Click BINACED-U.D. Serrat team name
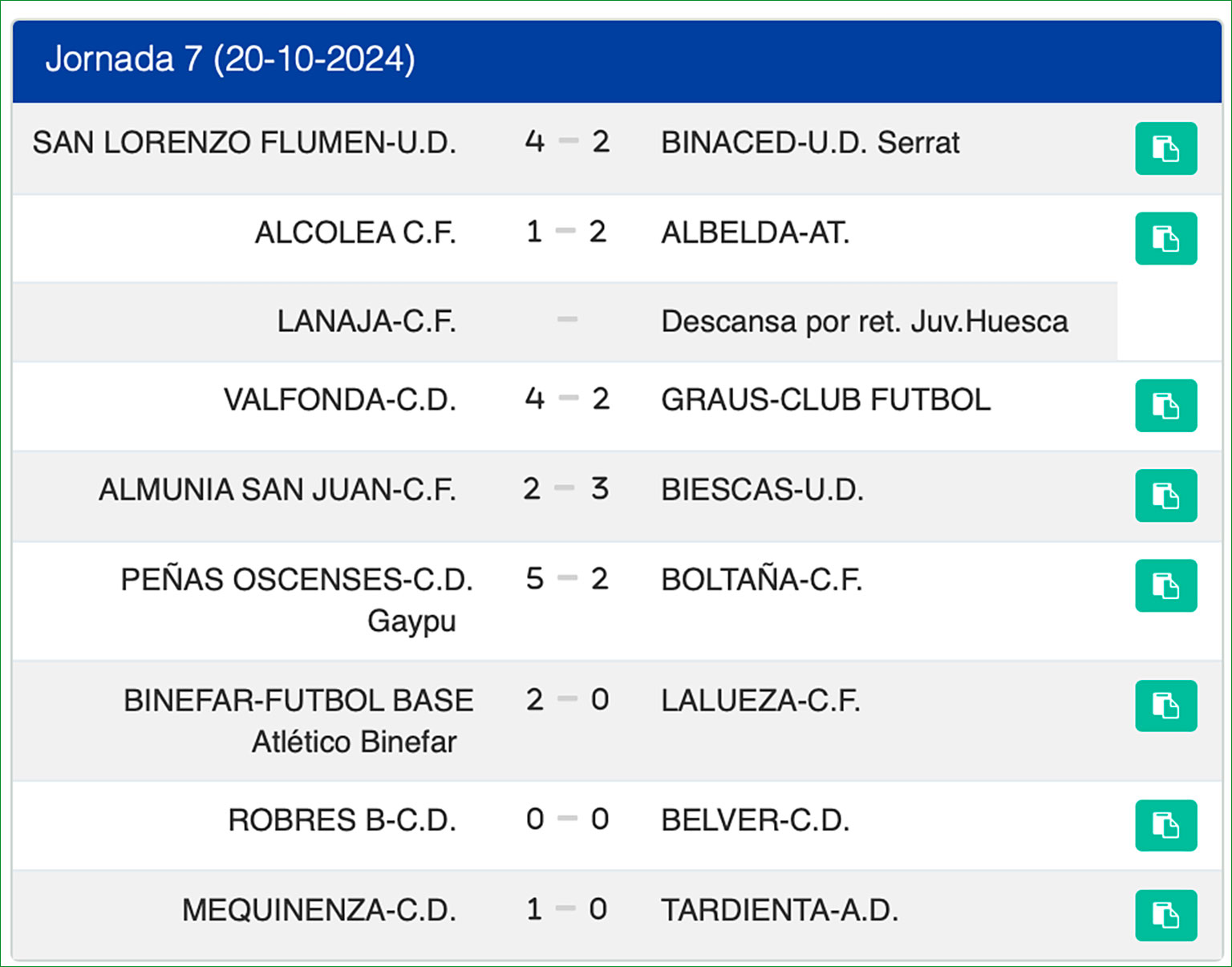1232x967 pixels. 809,143
